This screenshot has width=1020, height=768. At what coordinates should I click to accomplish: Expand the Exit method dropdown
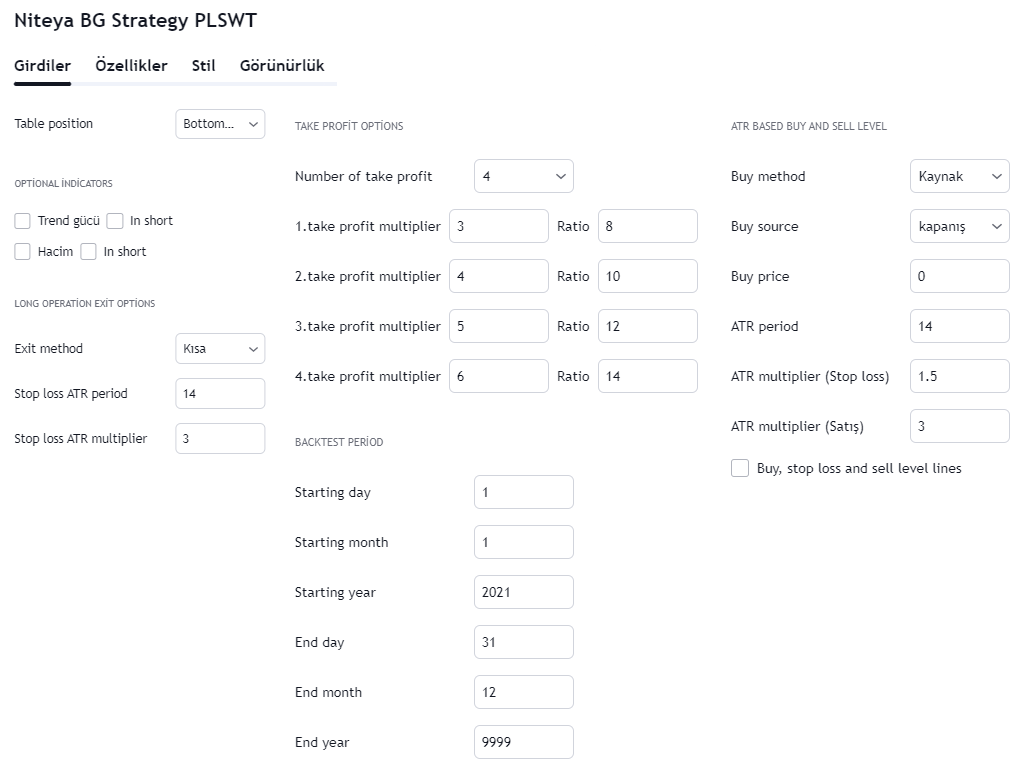(220, 349)
